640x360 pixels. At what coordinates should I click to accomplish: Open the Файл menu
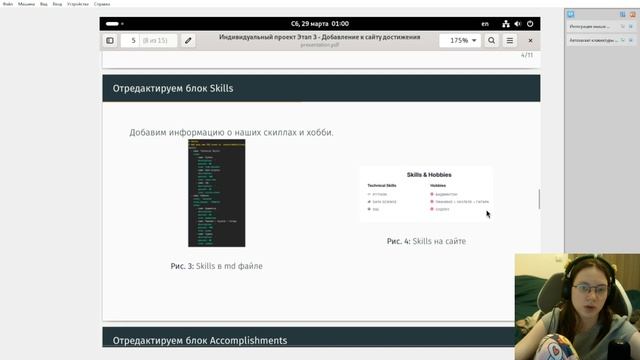[x=8, y=4]
